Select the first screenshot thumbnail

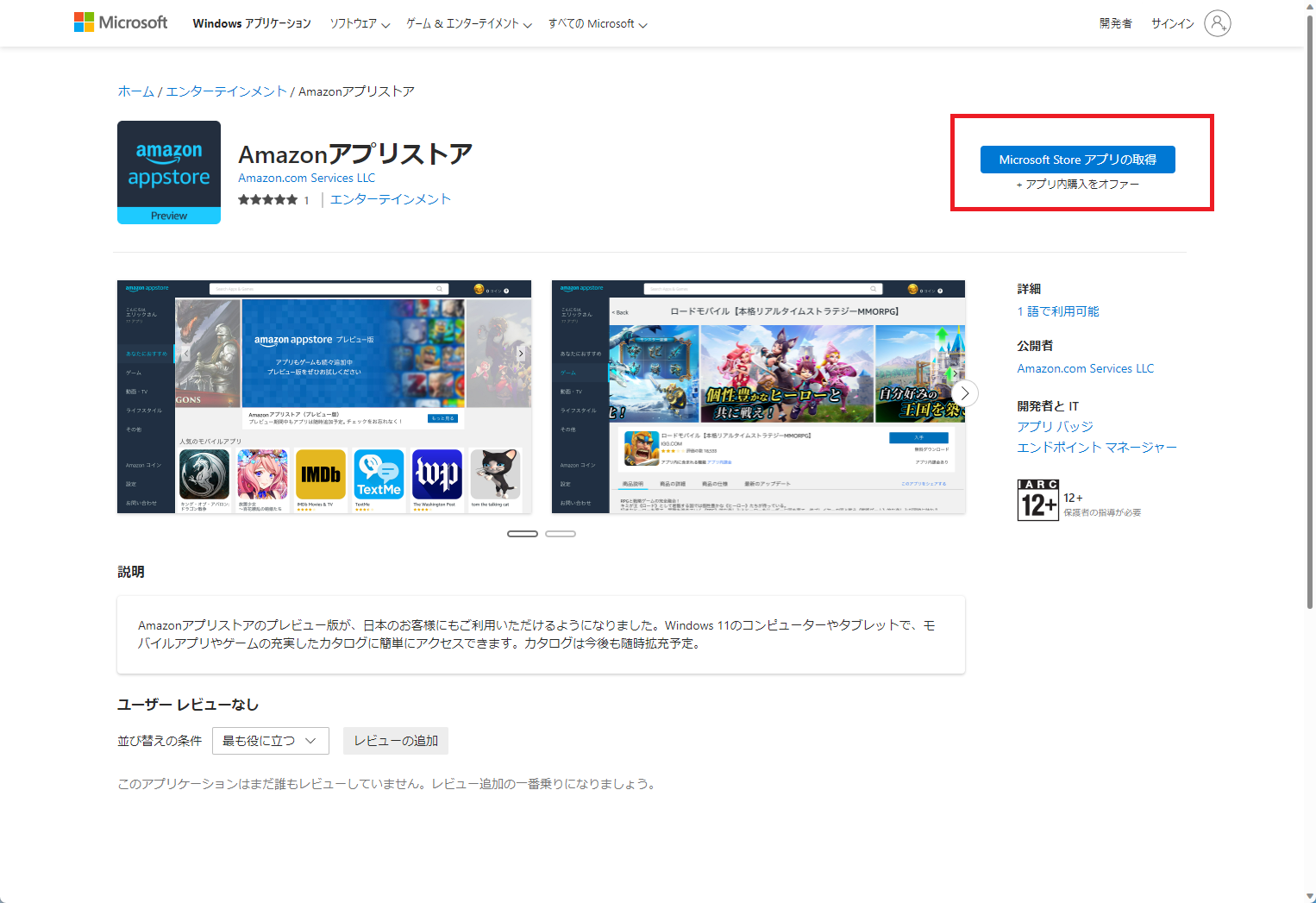pos(324,397)
